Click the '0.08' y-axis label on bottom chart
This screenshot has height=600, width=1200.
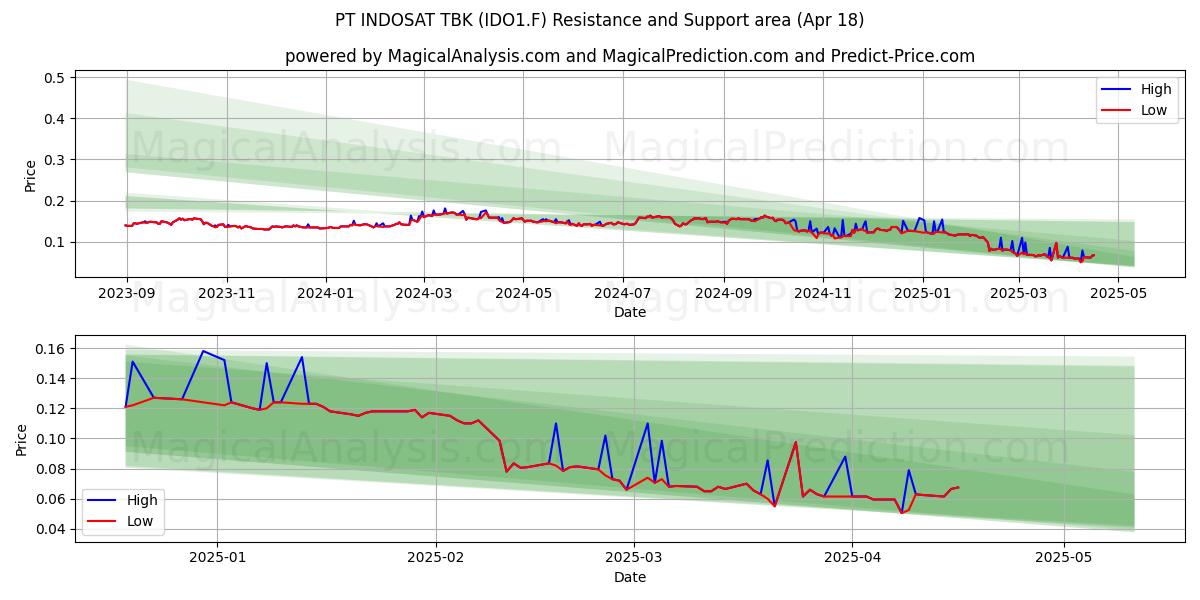click(x=51, y=469)
